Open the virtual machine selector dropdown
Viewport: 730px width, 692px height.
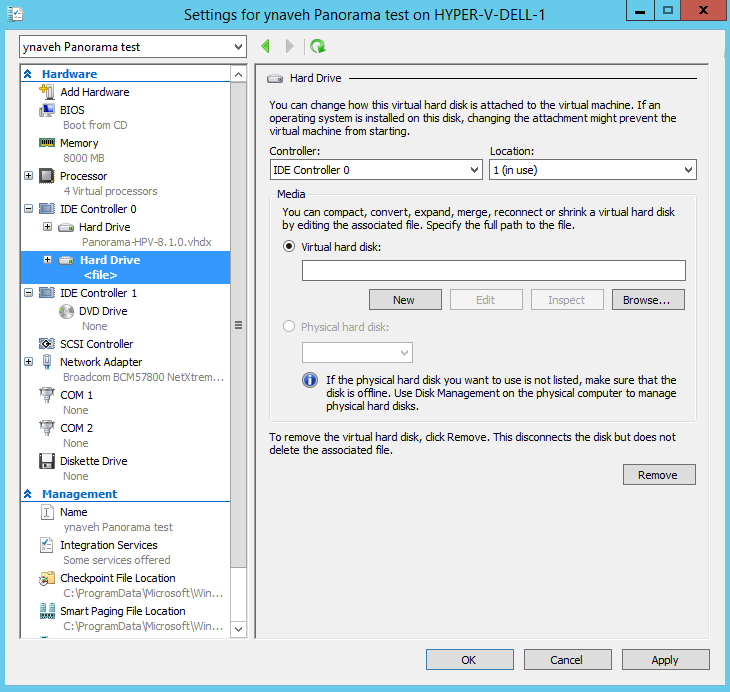(132, 47)
